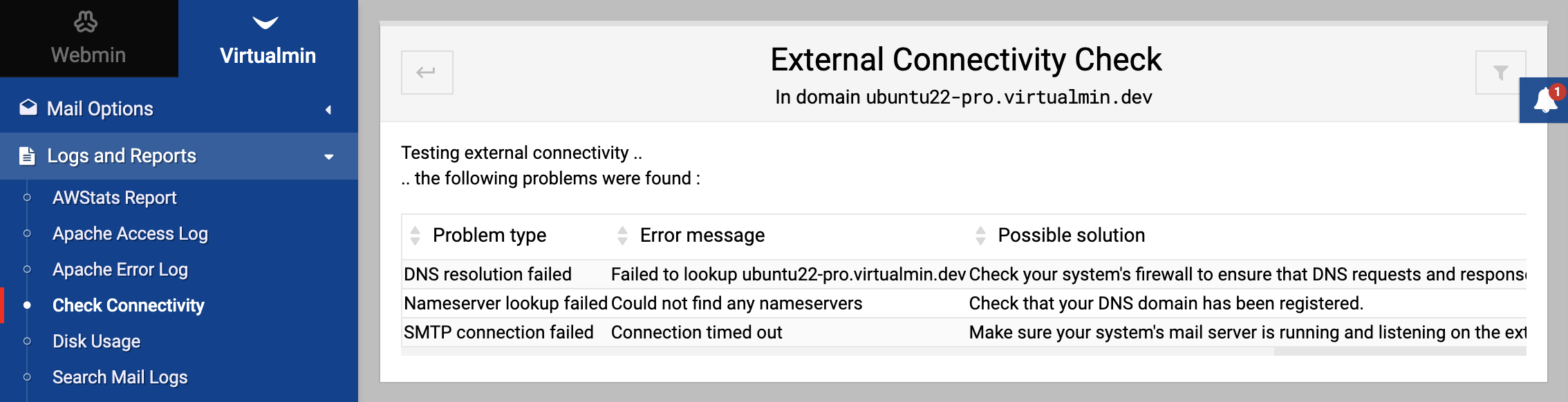1568x402 pixels.
Task: Click the Virtualmin bird logo icon
Action: tap(265, 23)
